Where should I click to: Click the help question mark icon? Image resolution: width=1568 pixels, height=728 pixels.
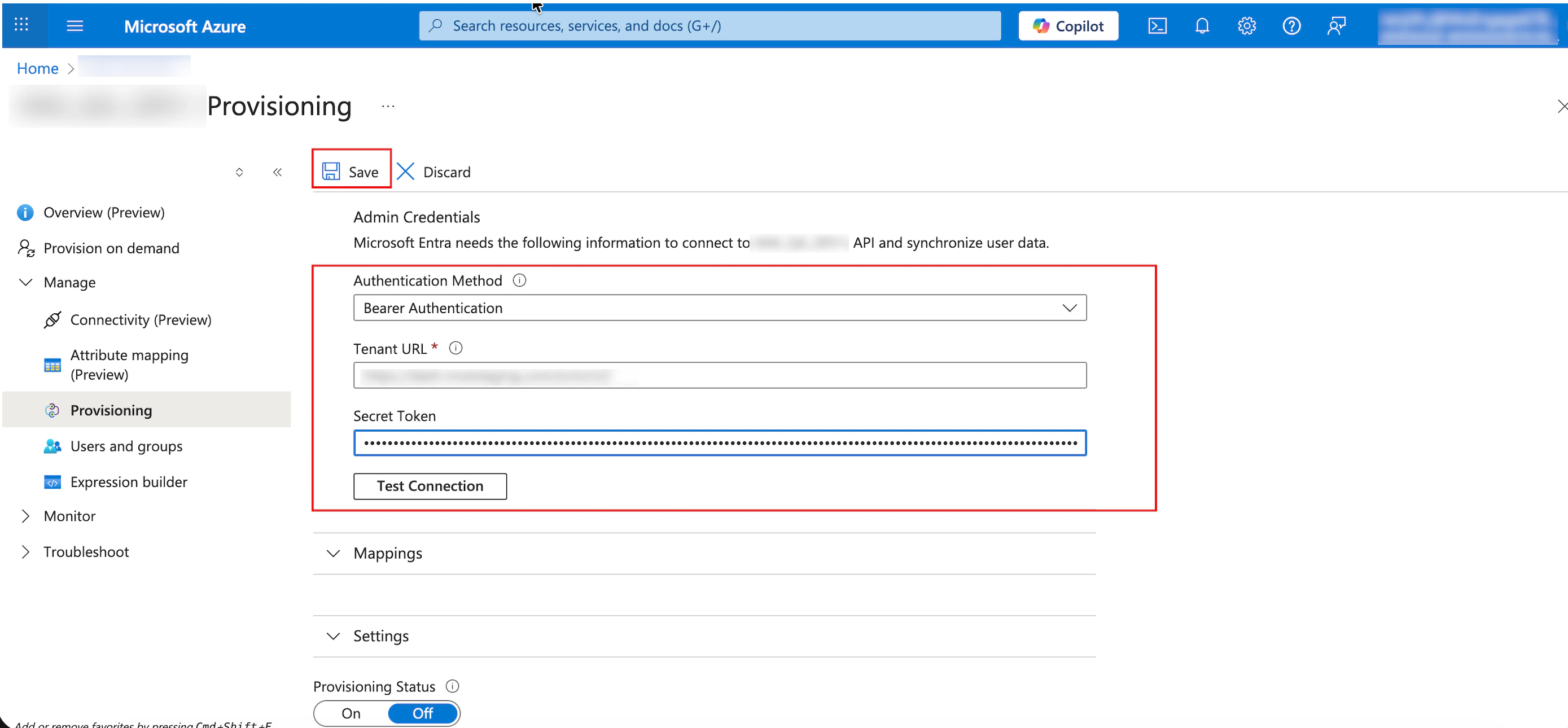pos(1291,25)
